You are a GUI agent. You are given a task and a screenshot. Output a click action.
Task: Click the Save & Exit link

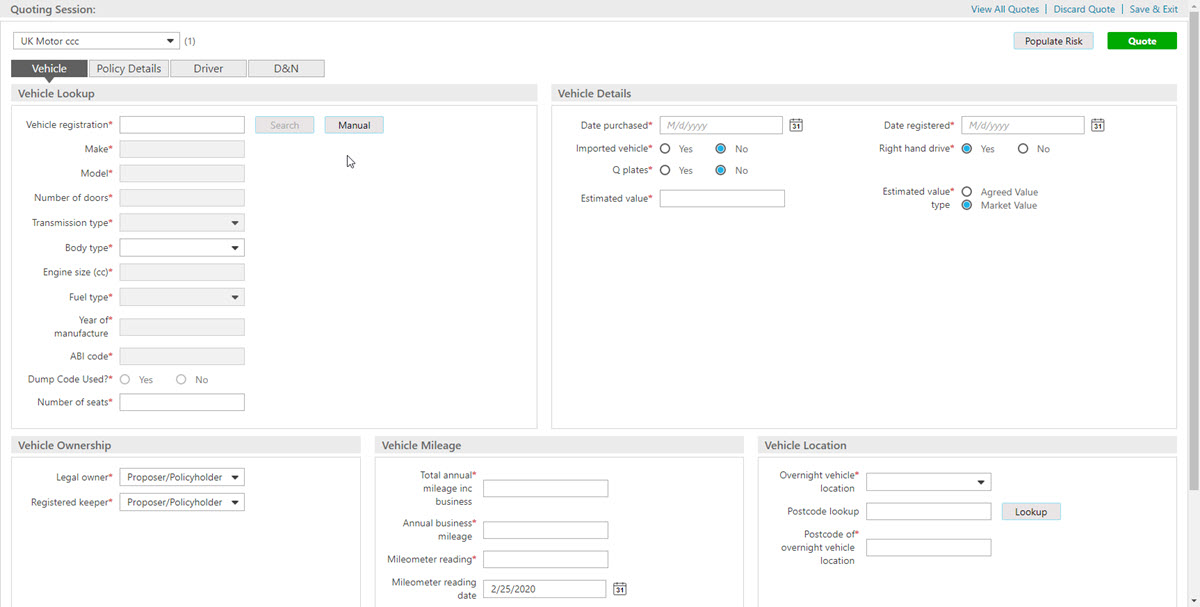(1153, 9)
